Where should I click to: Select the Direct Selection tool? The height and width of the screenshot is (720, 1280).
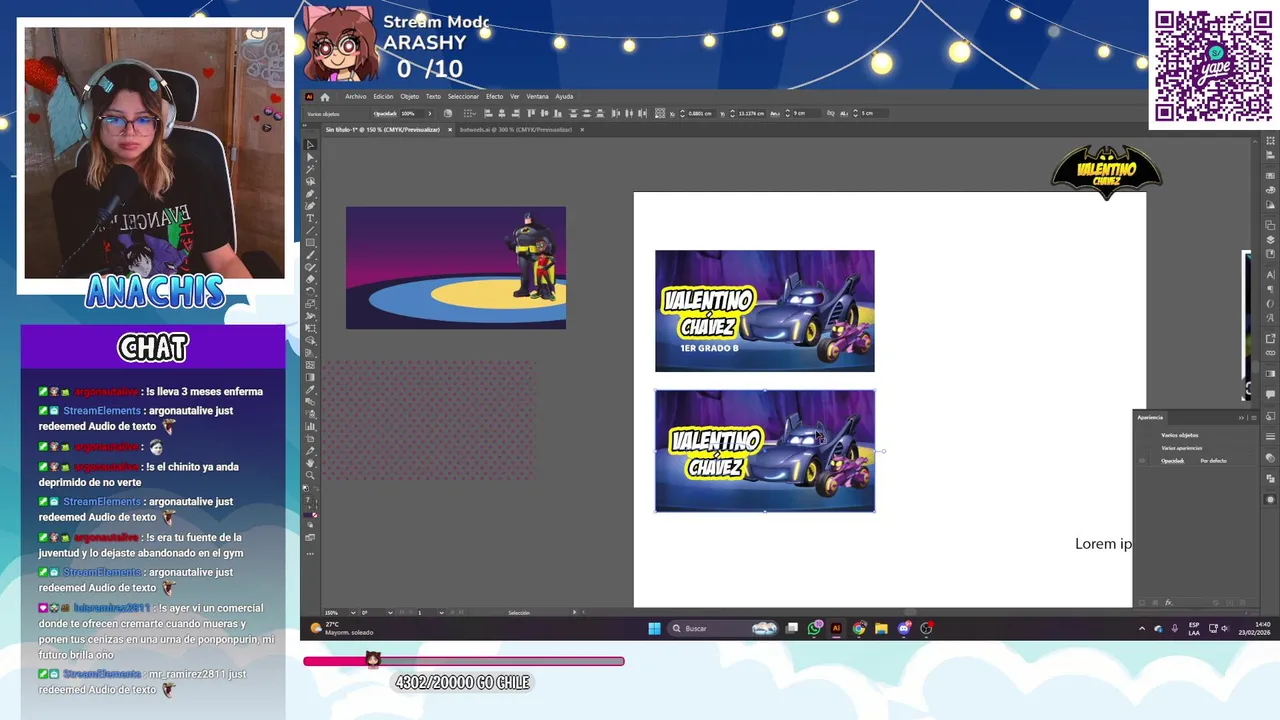coord(310,156)
